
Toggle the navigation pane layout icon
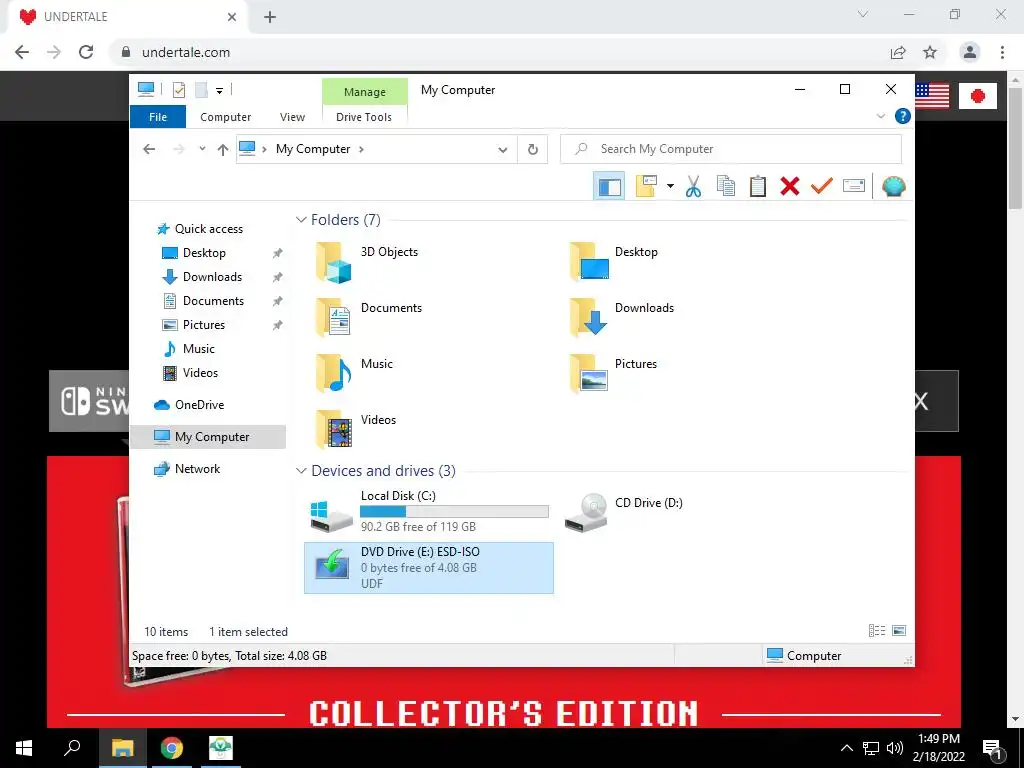(609, 187)
